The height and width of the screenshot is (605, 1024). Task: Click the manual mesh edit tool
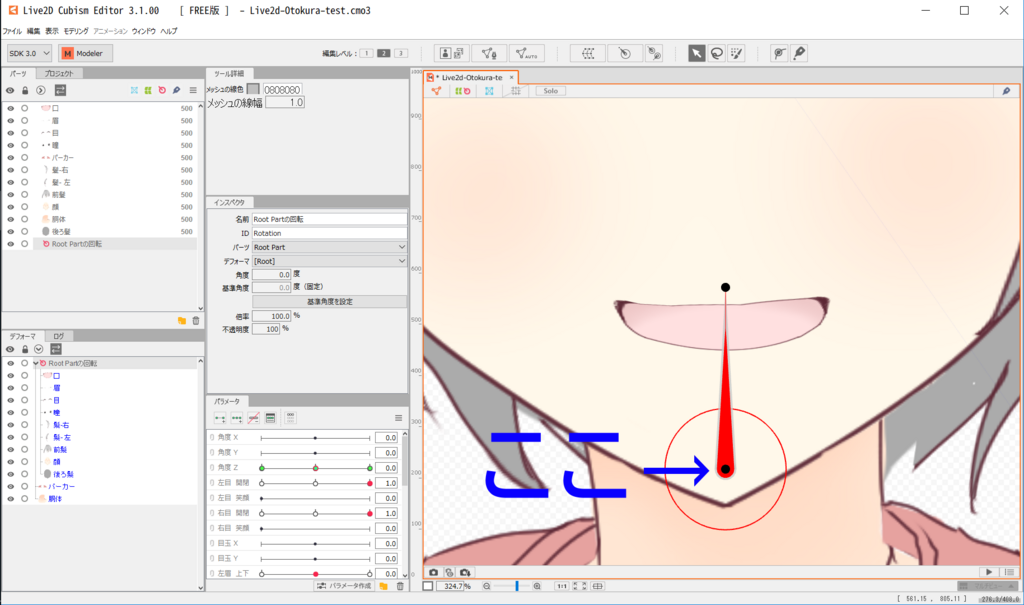[489, 54]
